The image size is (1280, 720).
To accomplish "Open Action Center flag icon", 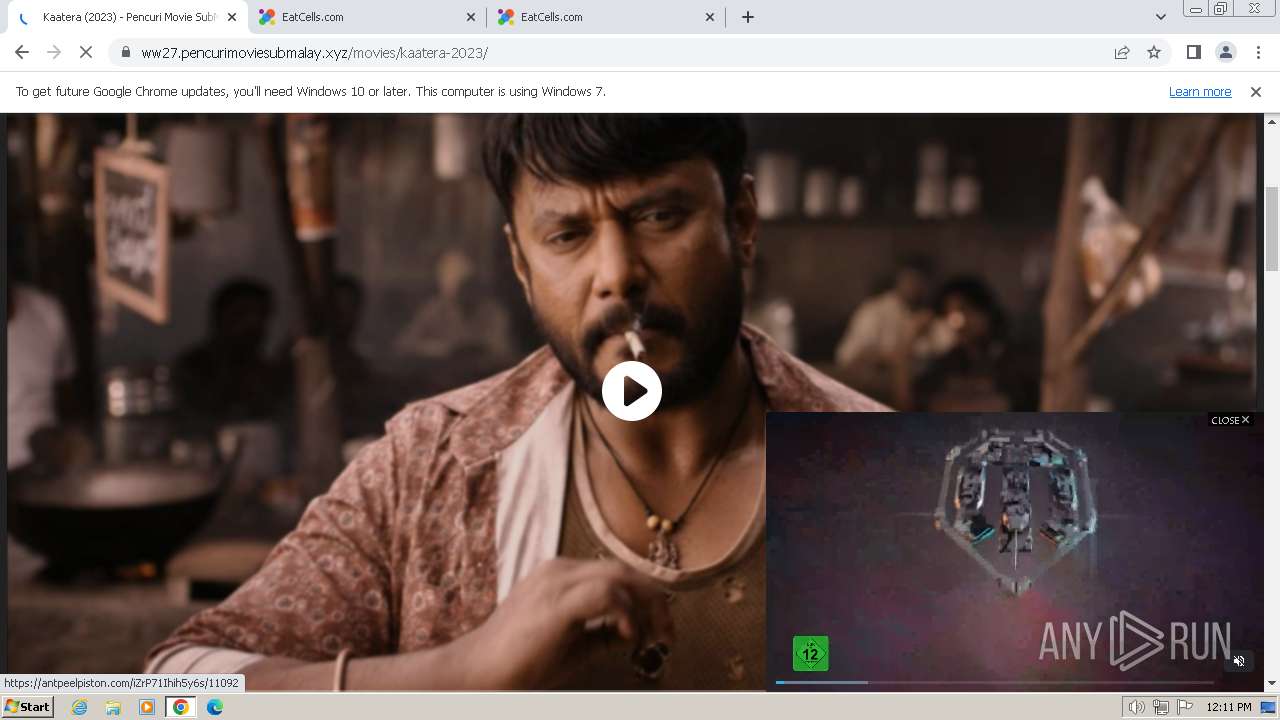I will [1185, 707].
